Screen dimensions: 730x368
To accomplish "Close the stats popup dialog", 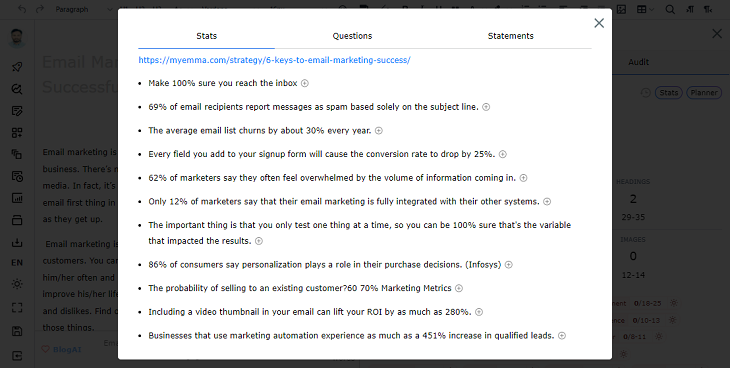I will point(599,23).
